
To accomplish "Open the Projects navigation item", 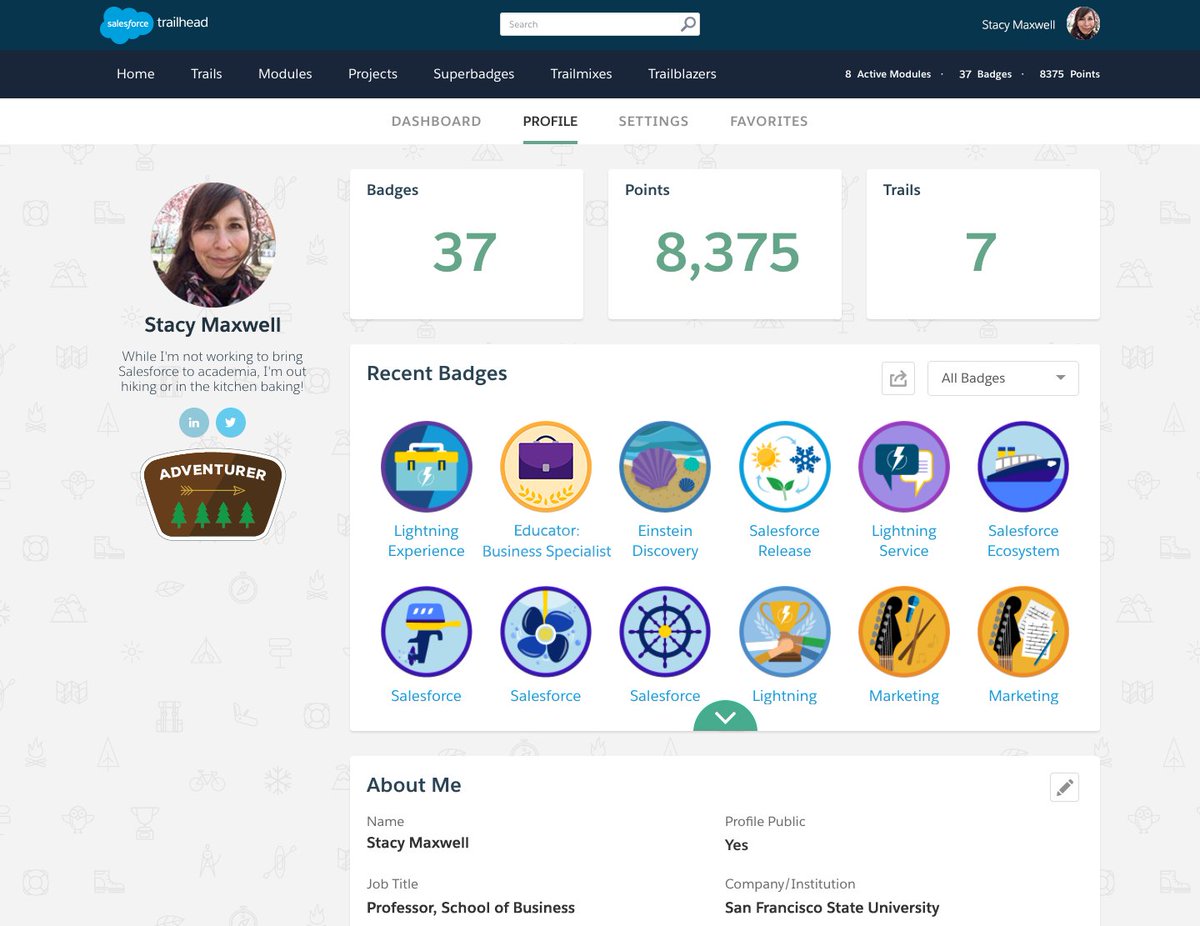I will point(373,74).
